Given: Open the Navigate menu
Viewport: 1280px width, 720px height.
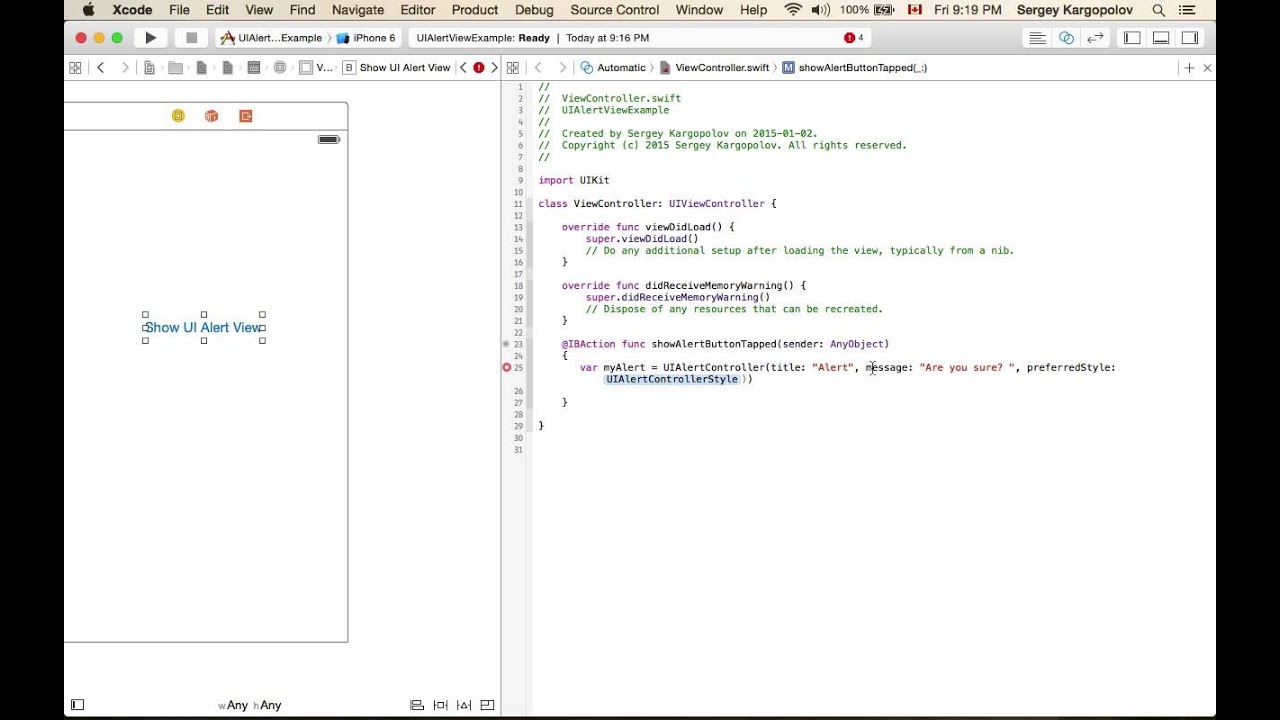Looking at the screenshot, I should coord(357,10).
